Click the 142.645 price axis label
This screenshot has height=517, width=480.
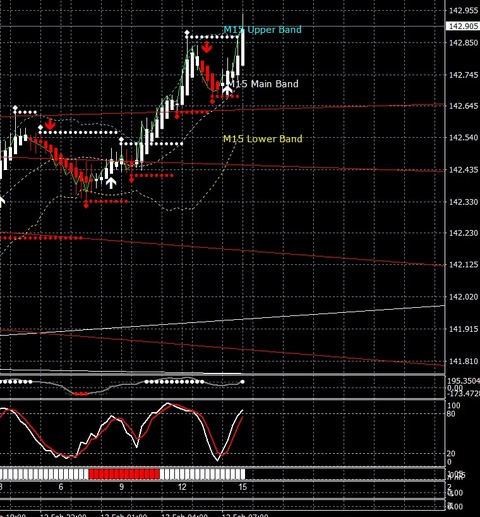tap(463, 106)
